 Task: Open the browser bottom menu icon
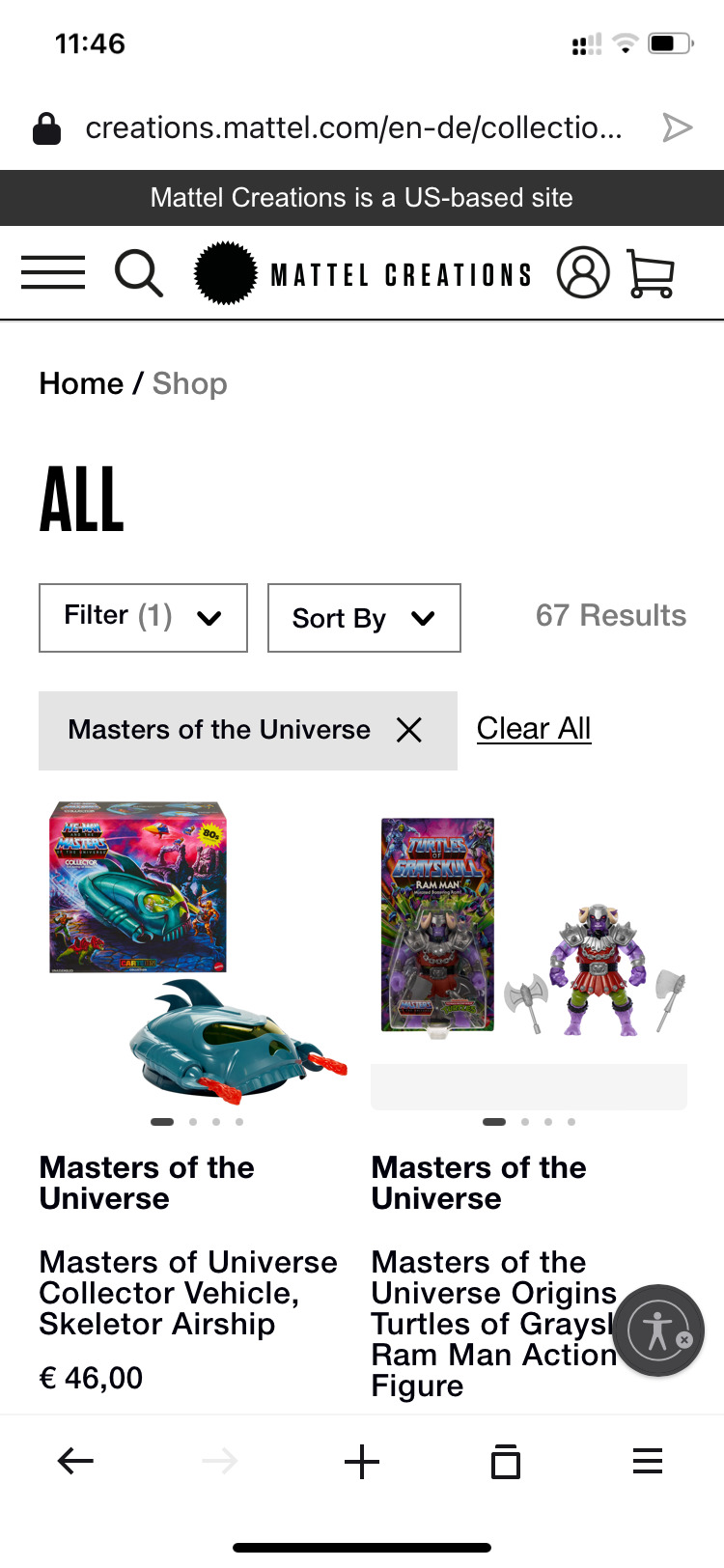648,1461
